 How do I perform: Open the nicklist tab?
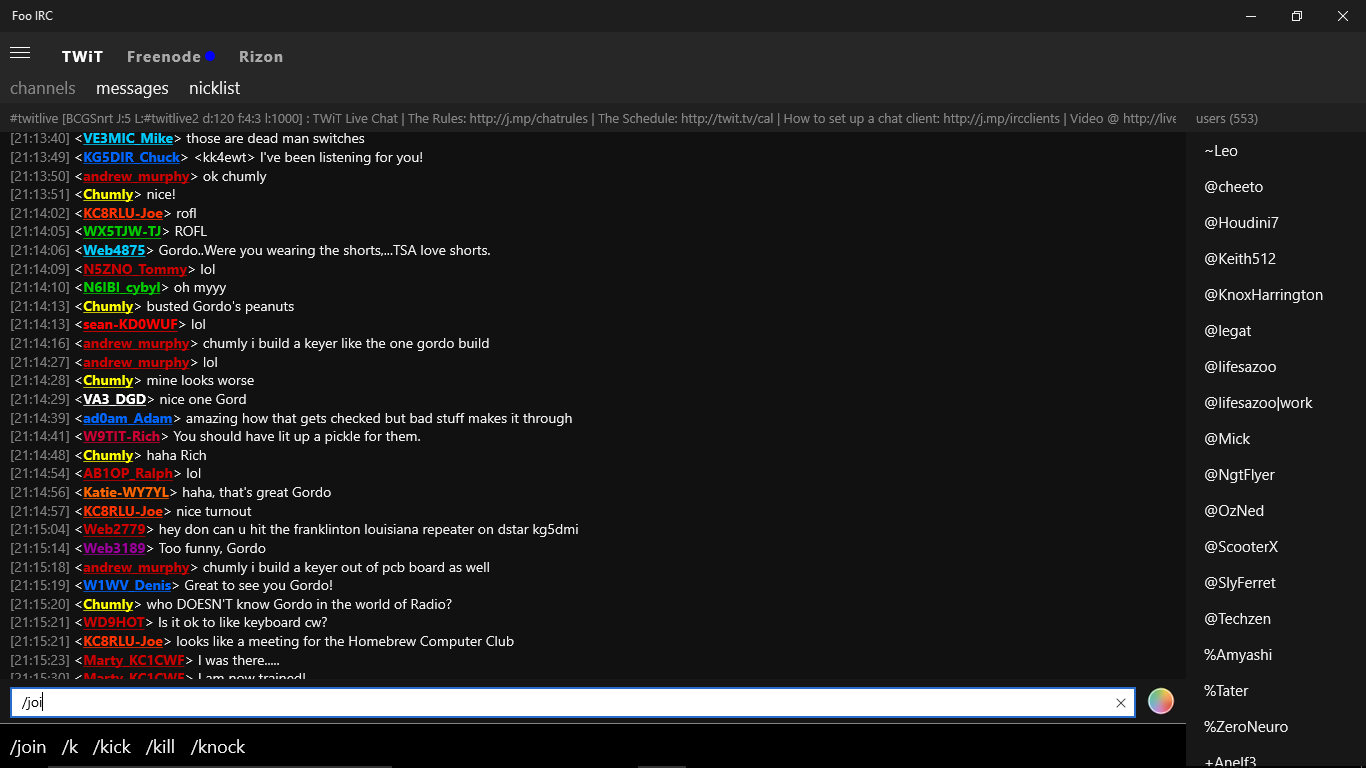[214, 88]
